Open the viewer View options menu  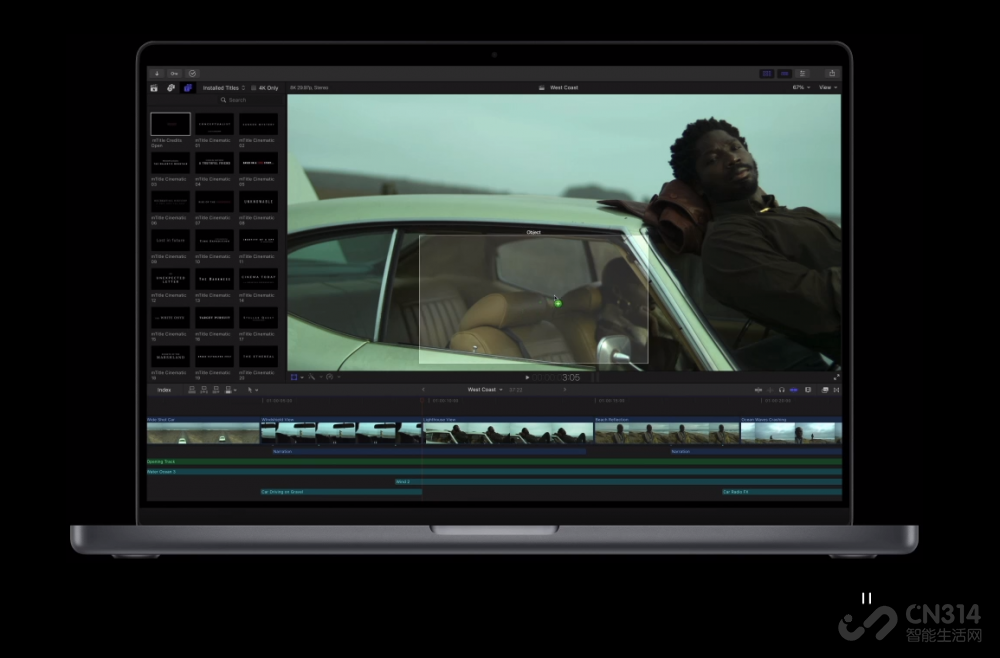(828, 87)
